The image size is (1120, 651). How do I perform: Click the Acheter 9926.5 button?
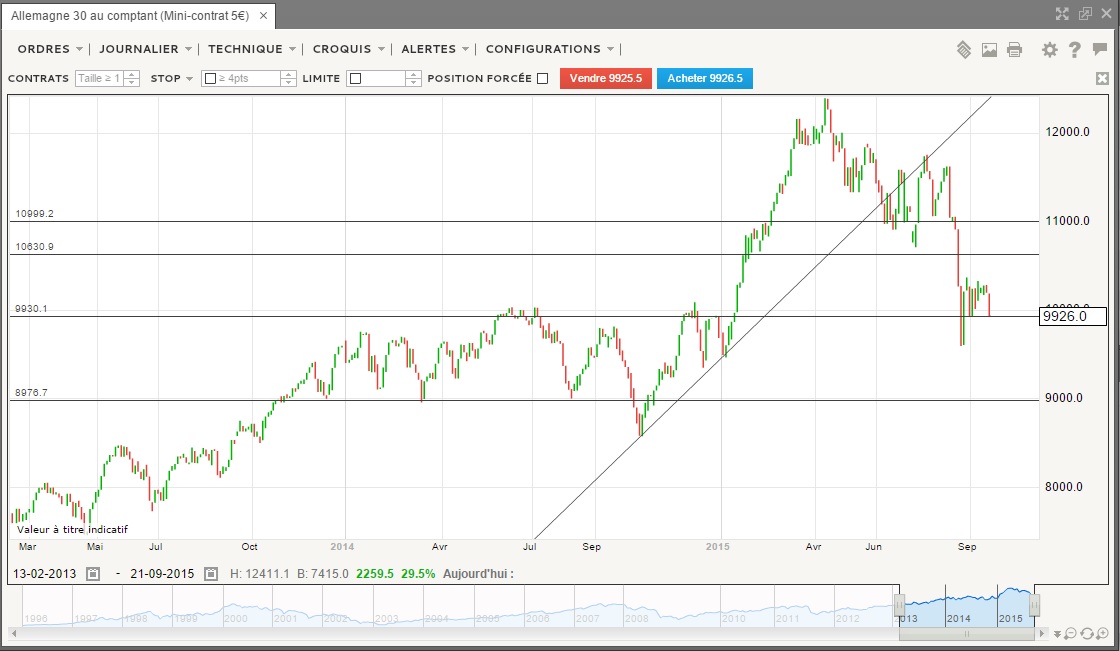click(x=705, y=78)
